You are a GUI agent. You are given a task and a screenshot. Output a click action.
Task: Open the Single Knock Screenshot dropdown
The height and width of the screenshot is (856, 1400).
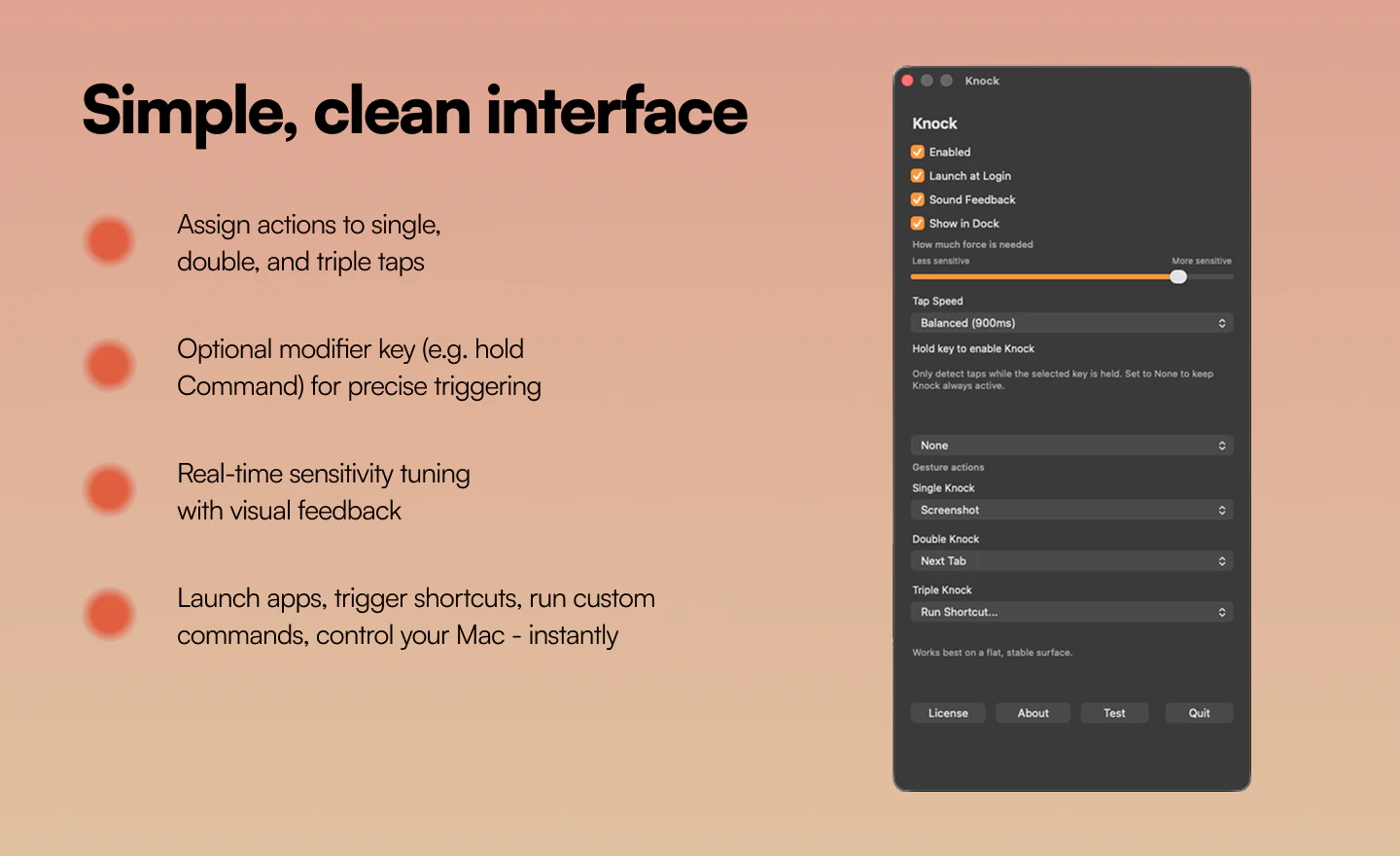(1071, 510)
